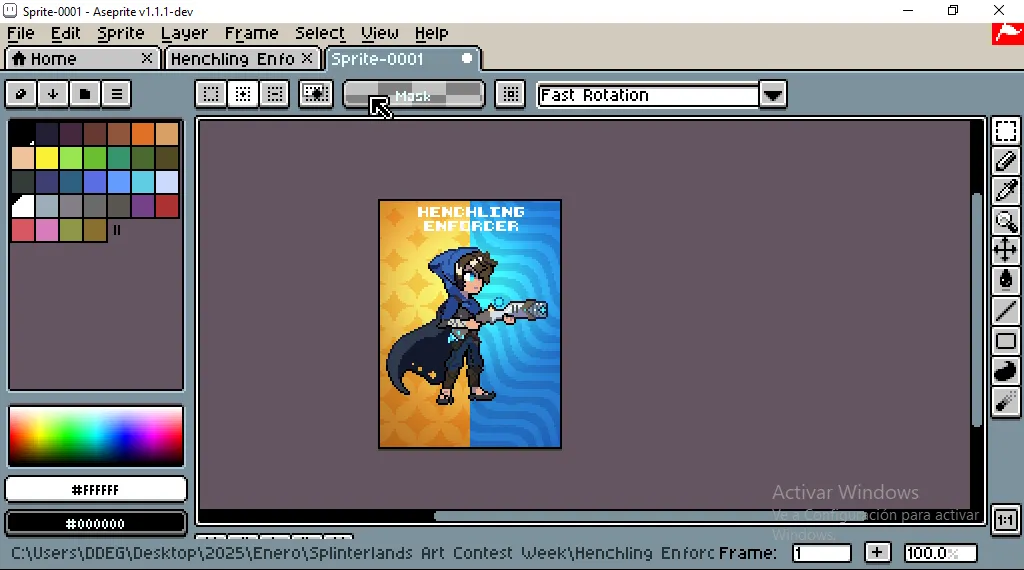Screen dimensions: 1024x570
Task: Click the plus new frame button
Action: click(x=877, y=553)
